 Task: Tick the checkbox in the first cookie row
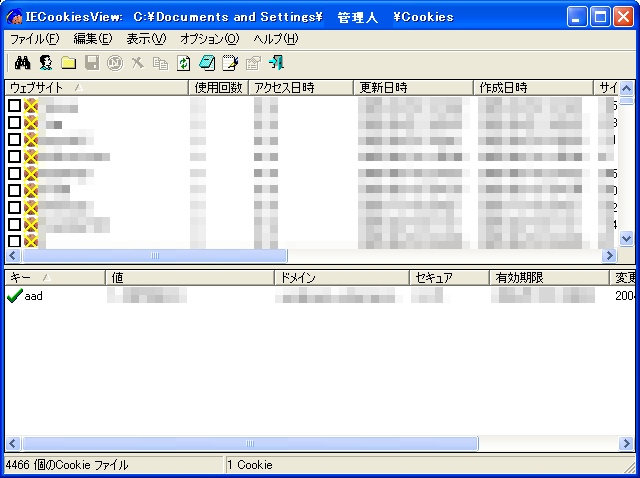coord(14,105)
